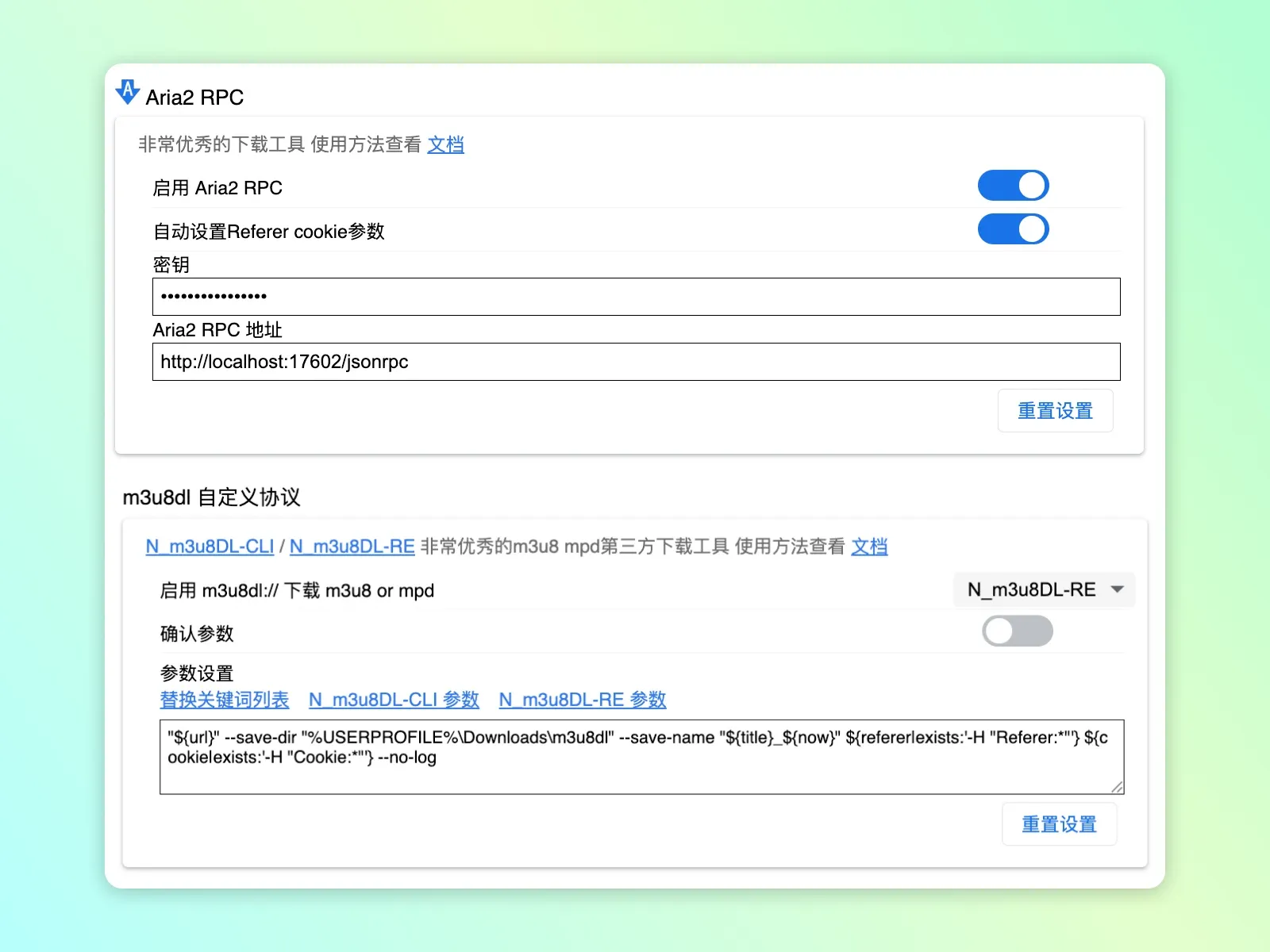Open the N_m3u8DL-RE 参数 link

[x=583, y=700]
